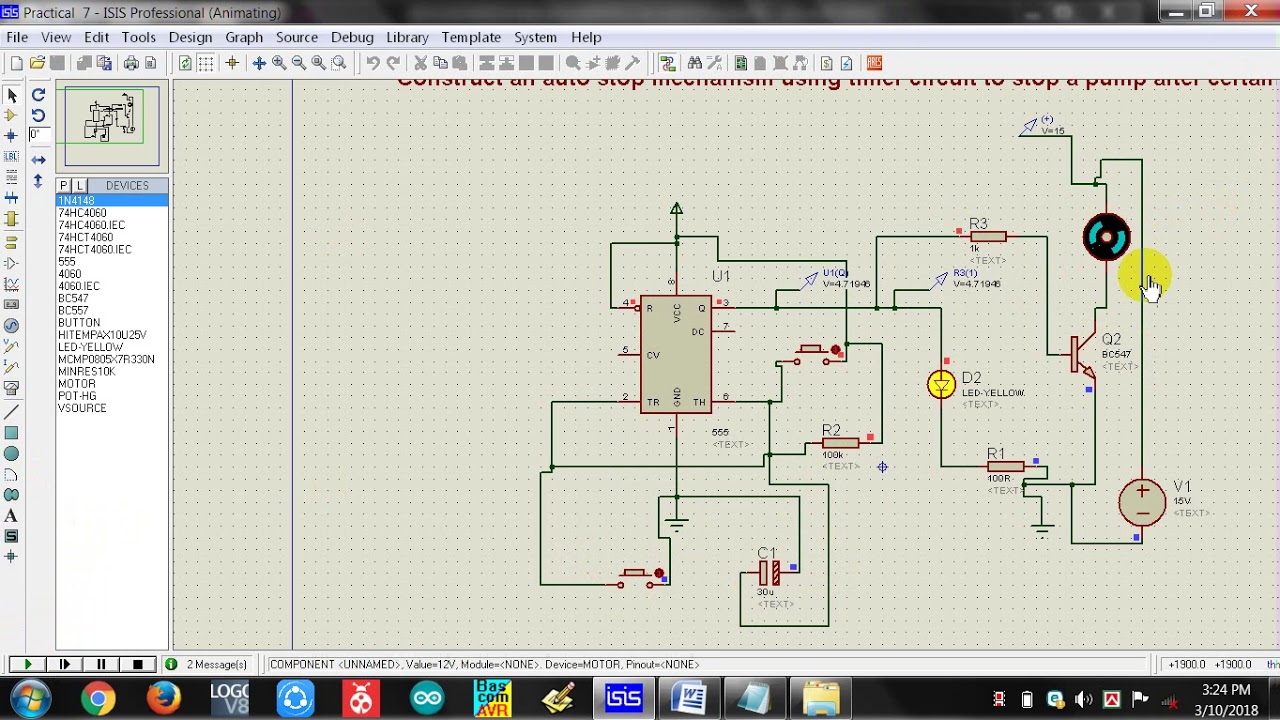Open Microsoft Word from the taskbar

[x=689, y=698]
